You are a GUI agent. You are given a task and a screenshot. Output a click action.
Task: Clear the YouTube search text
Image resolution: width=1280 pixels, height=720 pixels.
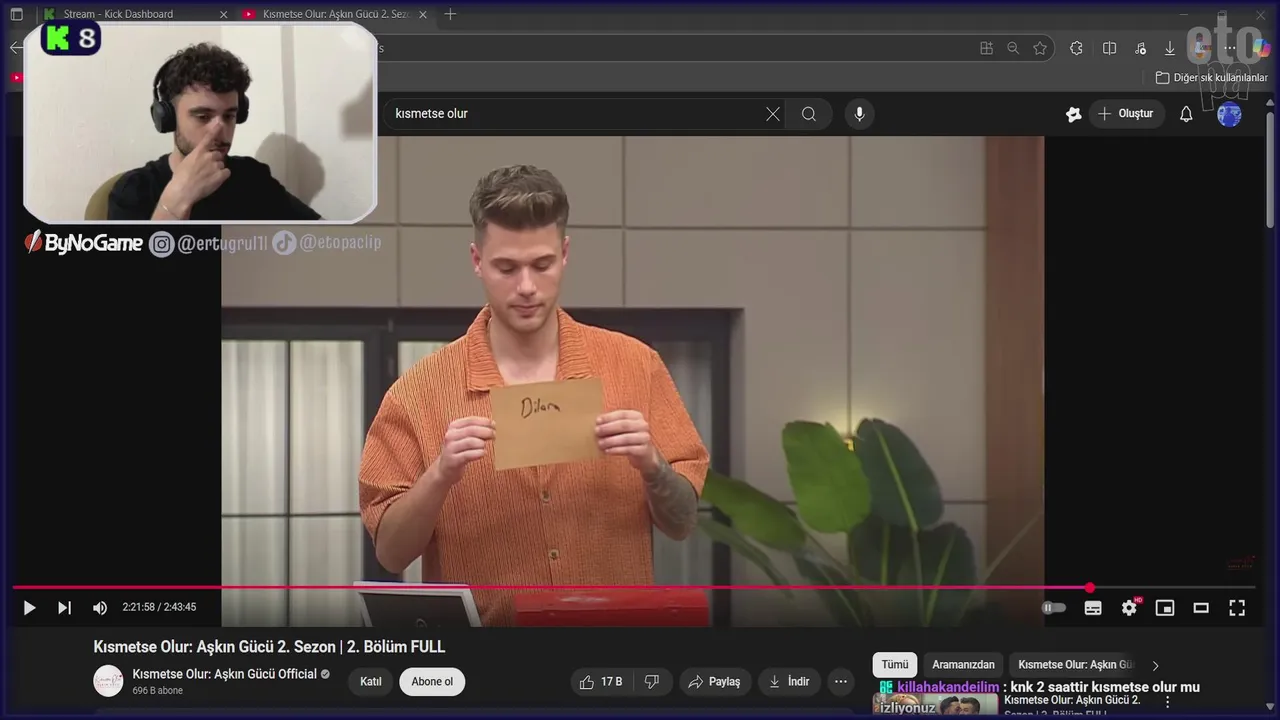point(773,114)
